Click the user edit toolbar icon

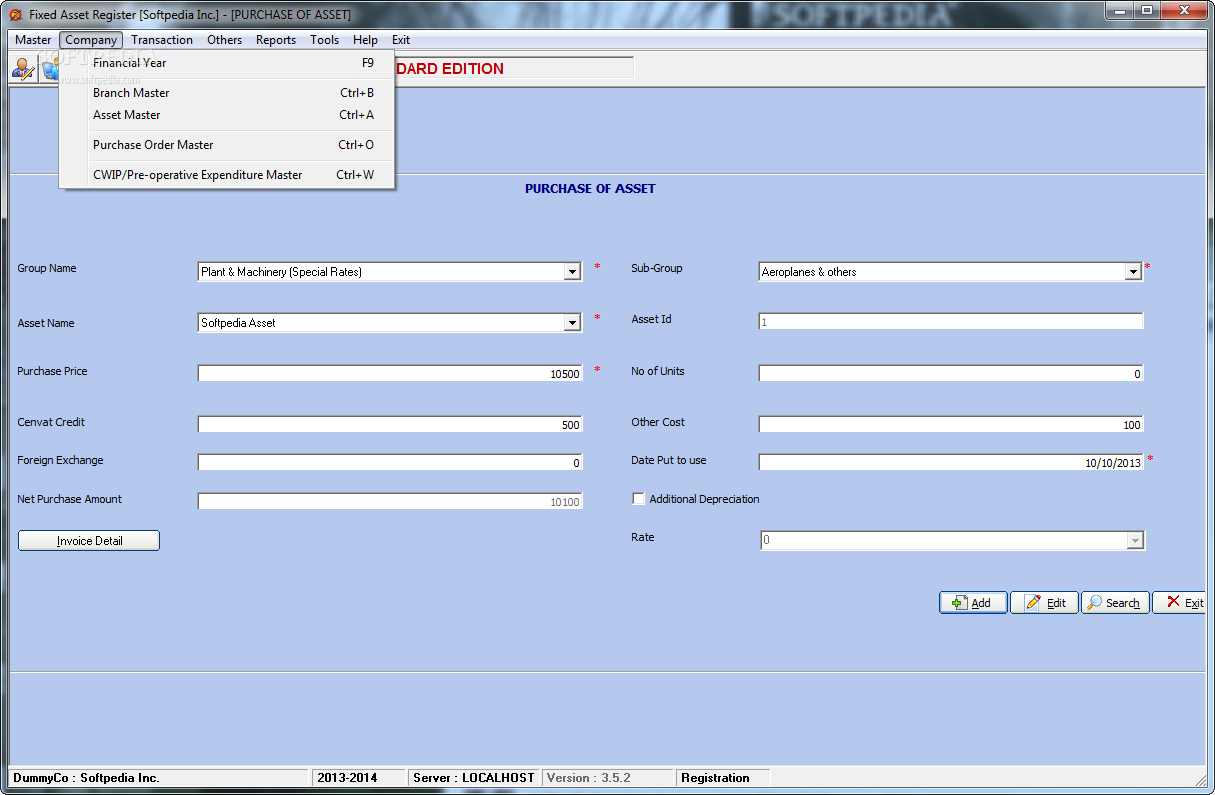pos(23,69)
